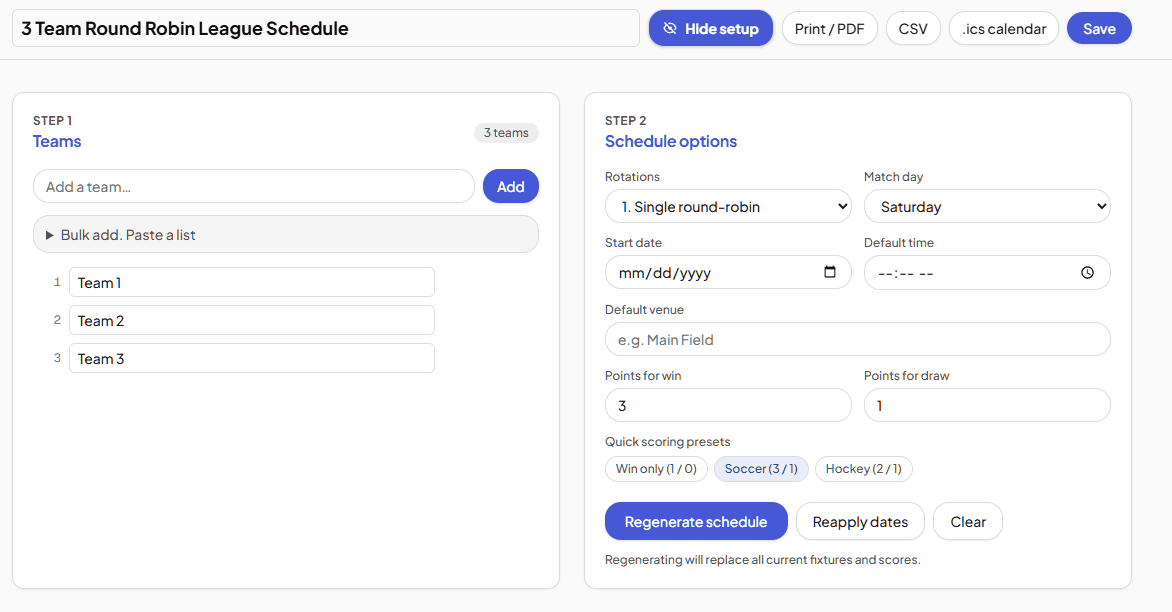Edit the Team 2 name field
The height and width of the screenshot is (612, 1172).
coord(252,321)
